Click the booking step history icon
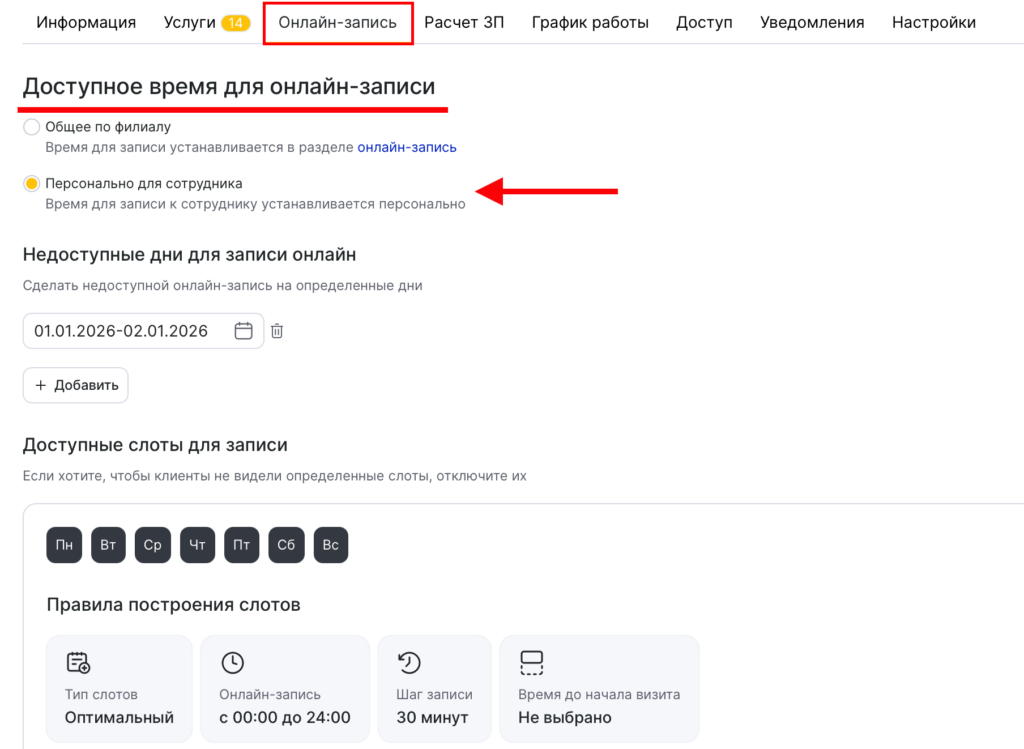Viewport: 1024px width, 749px height. [x=409, y=663]
